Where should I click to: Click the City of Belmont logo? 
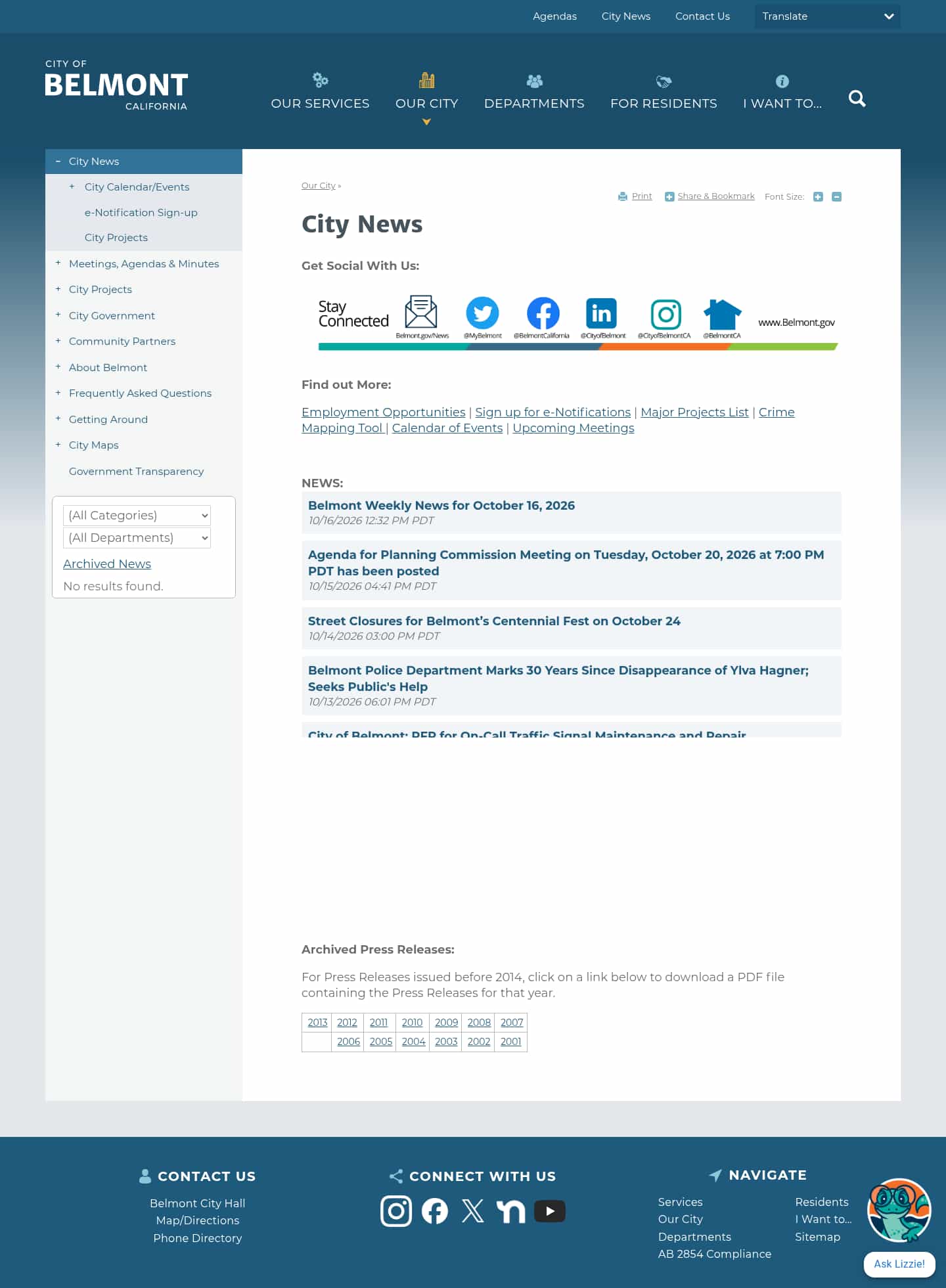[116, 85]
